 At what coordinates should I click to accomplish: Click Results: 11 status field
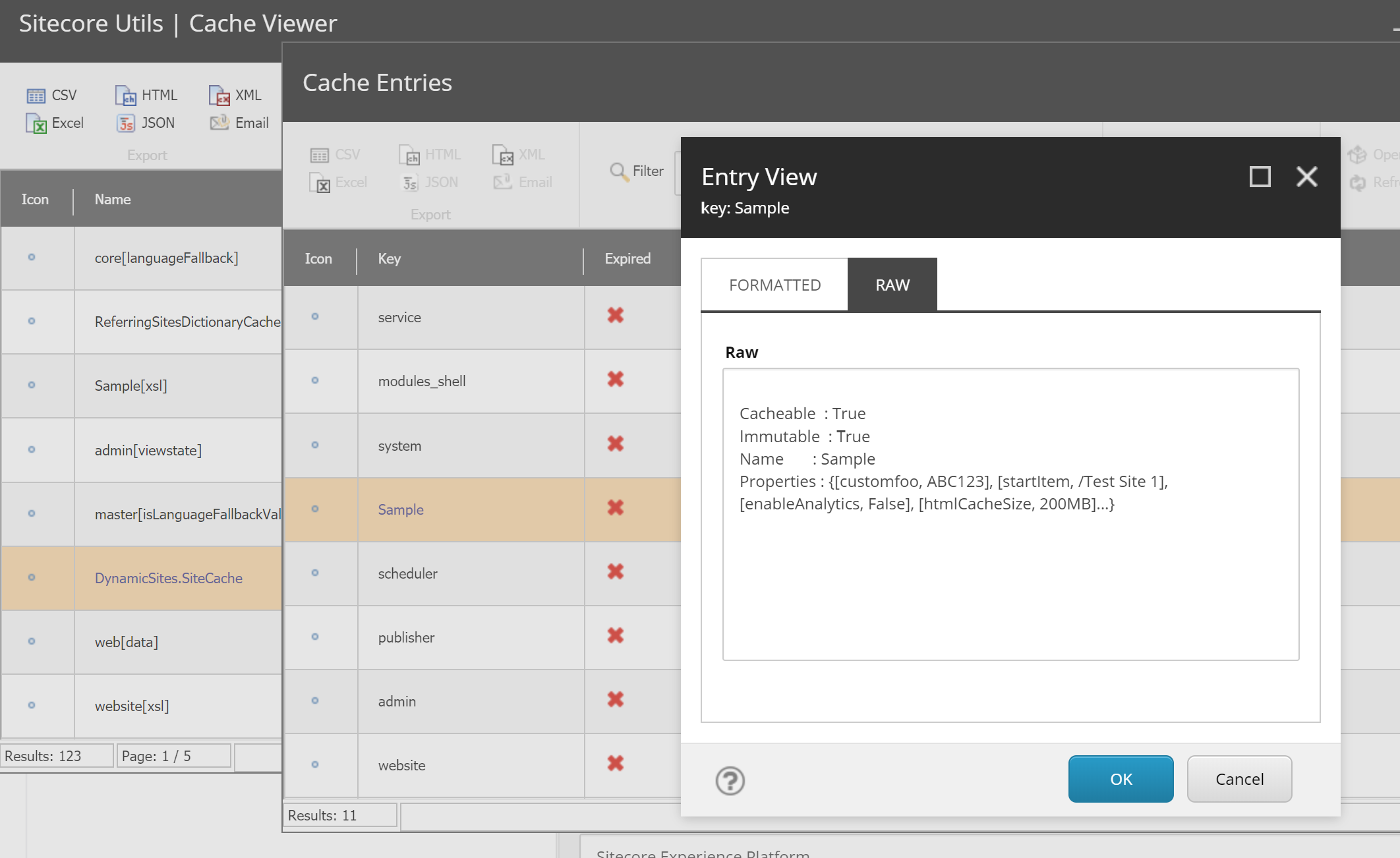coord(340,815)
